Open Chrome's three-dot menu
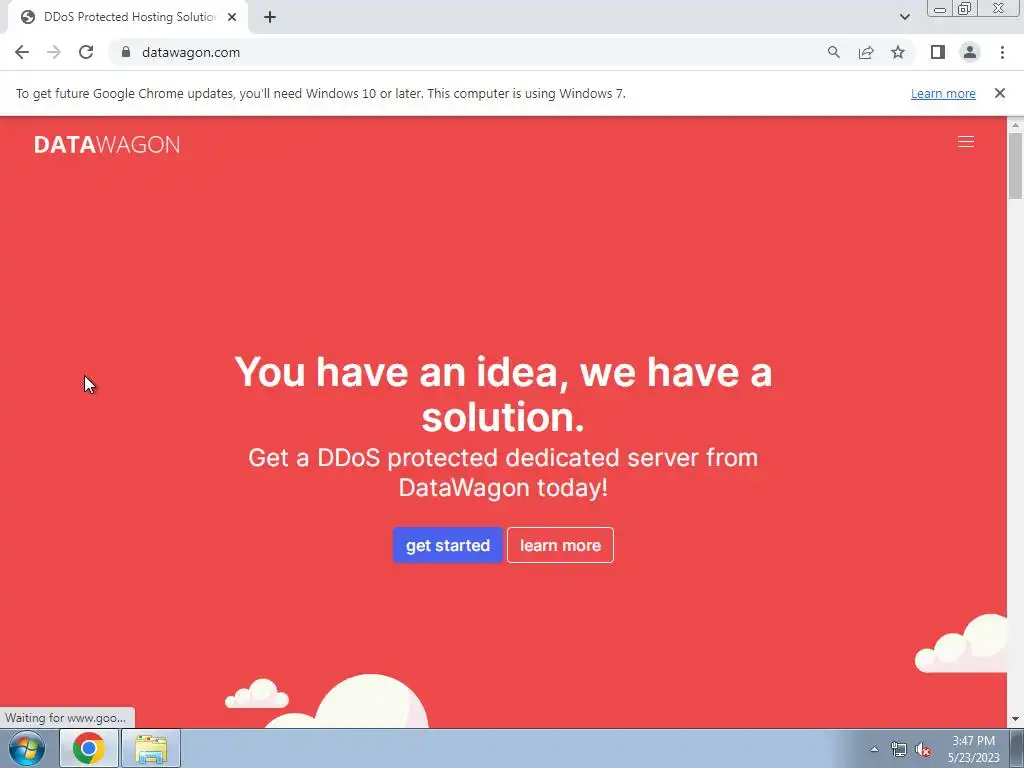This screenshot has width=1024, height=768. coord(1002,52)
